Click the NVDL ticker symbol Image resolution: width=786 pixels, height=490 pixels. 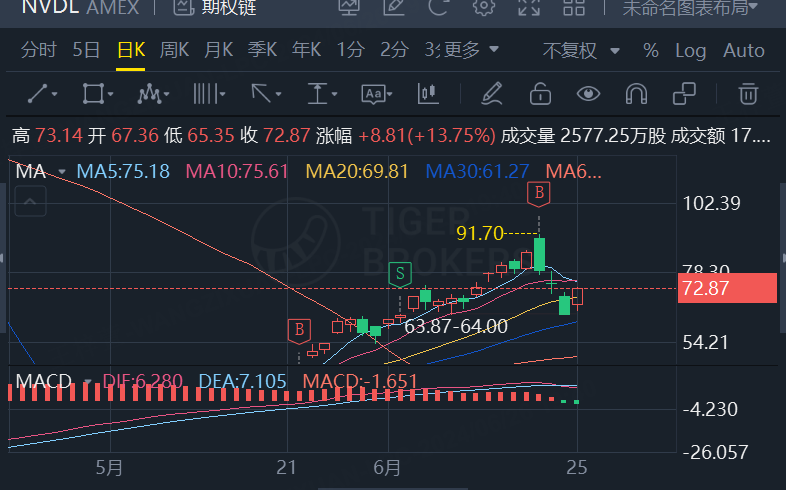(50, 7)
